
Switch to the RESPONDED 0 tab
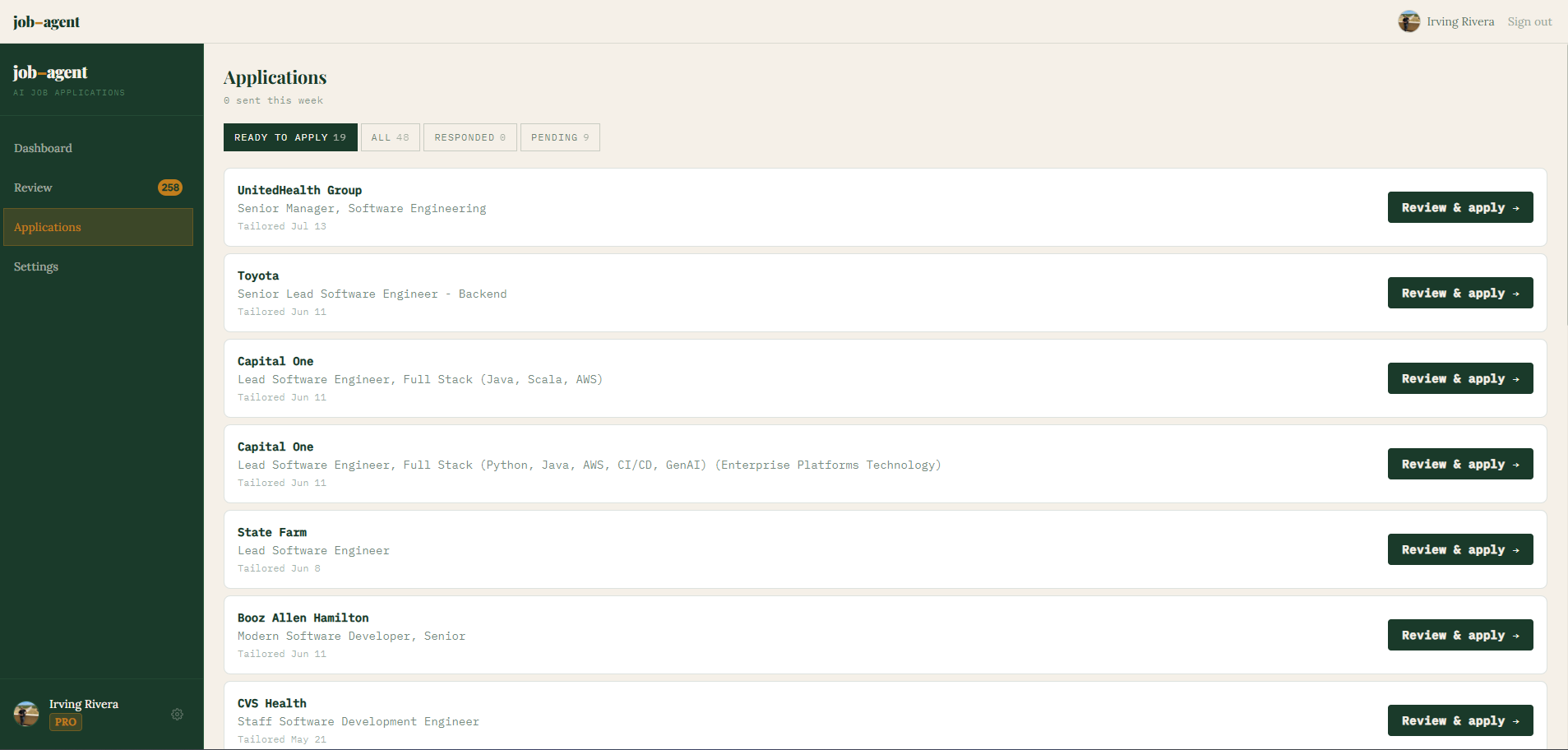click(x=469, y=137)
